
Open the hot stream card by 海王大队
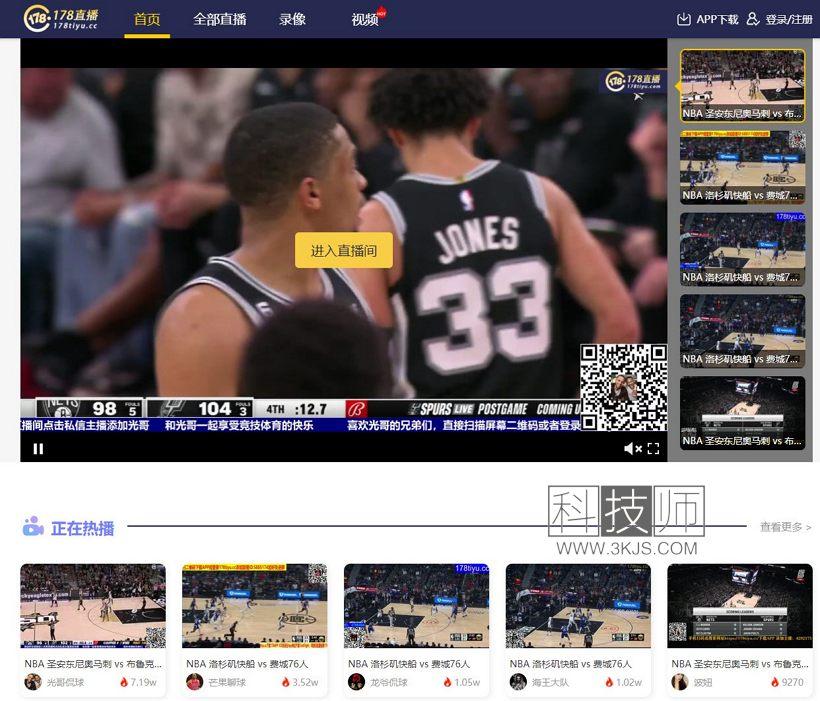pos(578,630)
